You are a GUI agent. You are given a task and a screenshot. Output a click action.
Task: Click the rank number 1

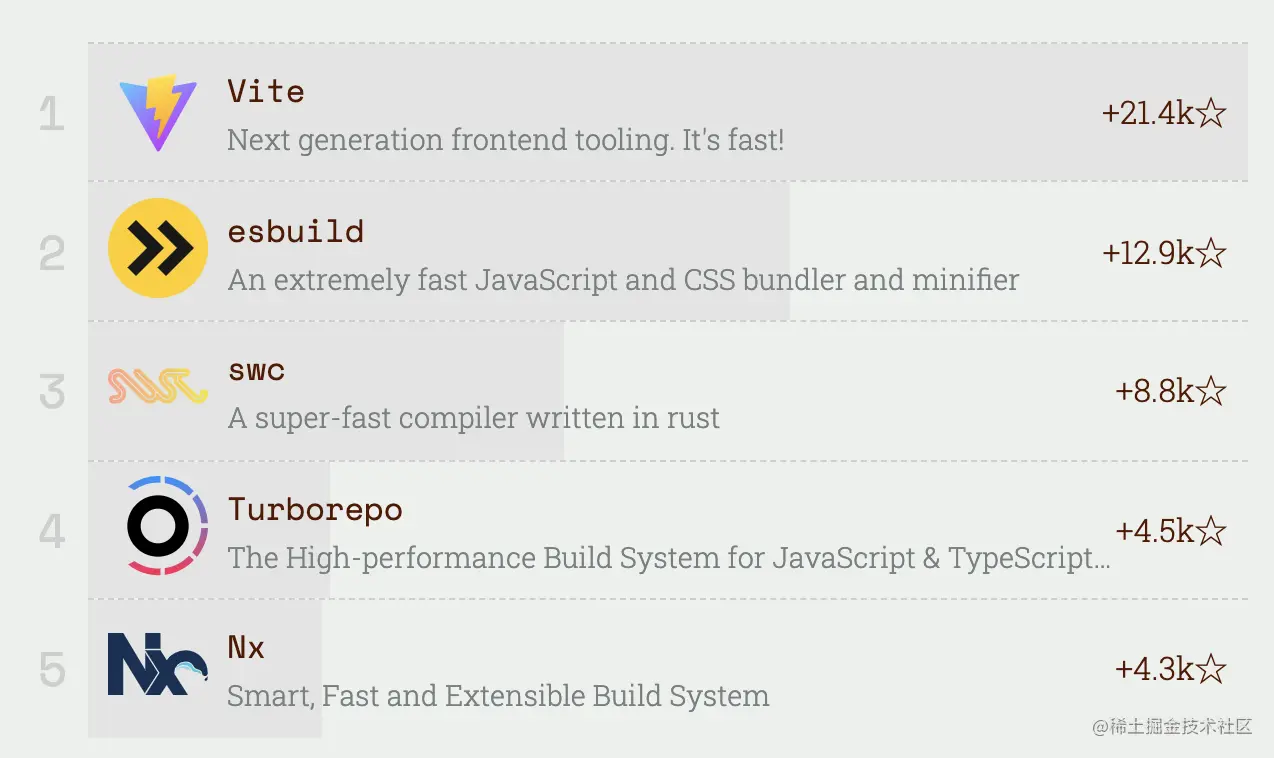(x=52, y=115)
